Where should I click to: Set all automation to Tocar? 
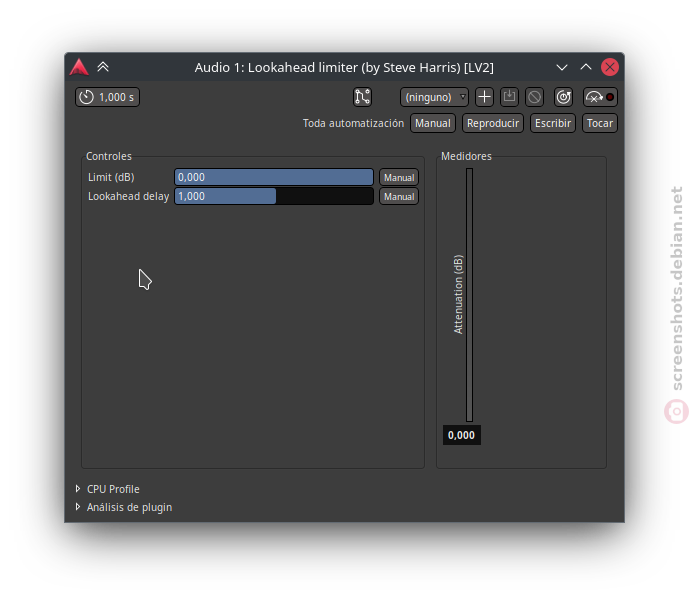point(600,123)
